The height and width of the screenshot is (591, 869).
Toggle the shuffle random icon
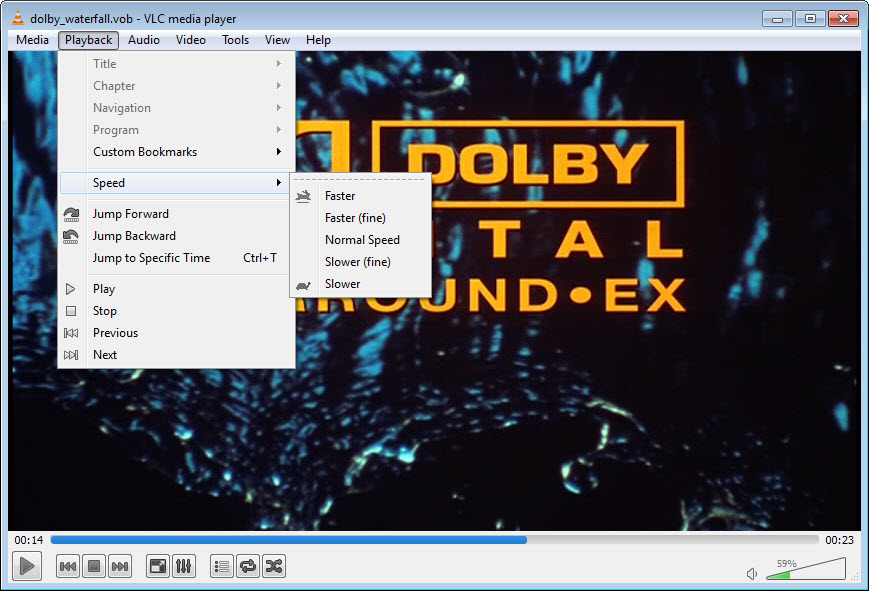click(x=274, y=566)
